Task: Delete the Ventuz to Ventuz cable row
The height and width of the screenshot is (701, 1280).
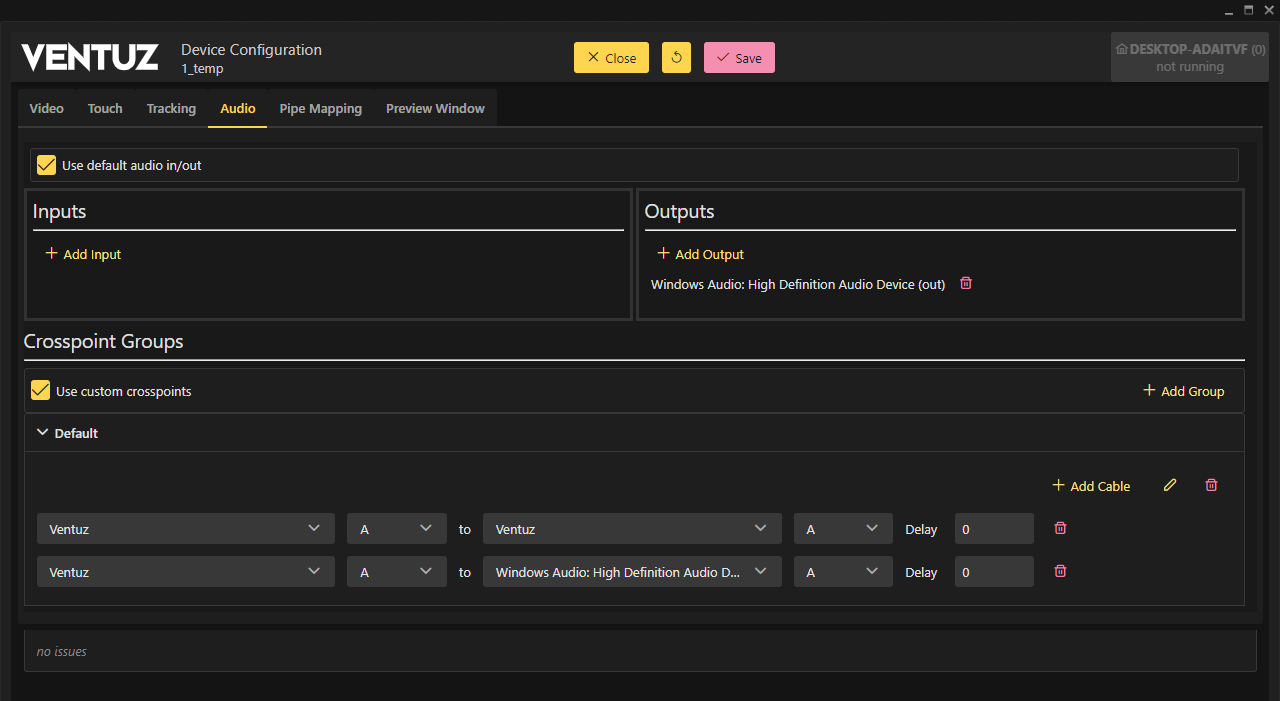Action: (1061, 528)
